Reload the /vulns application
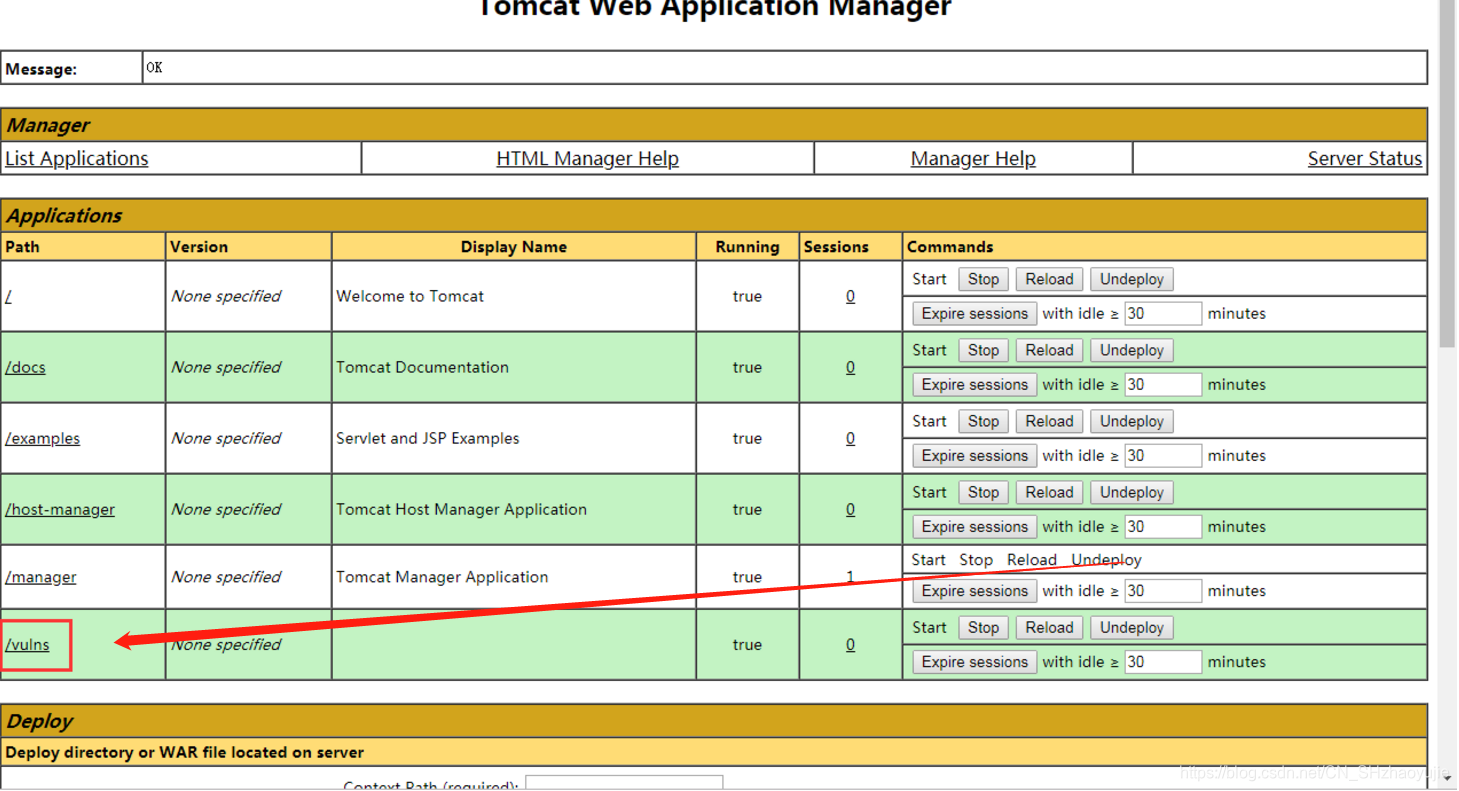1459x791 pixels. click(1049, 628)
